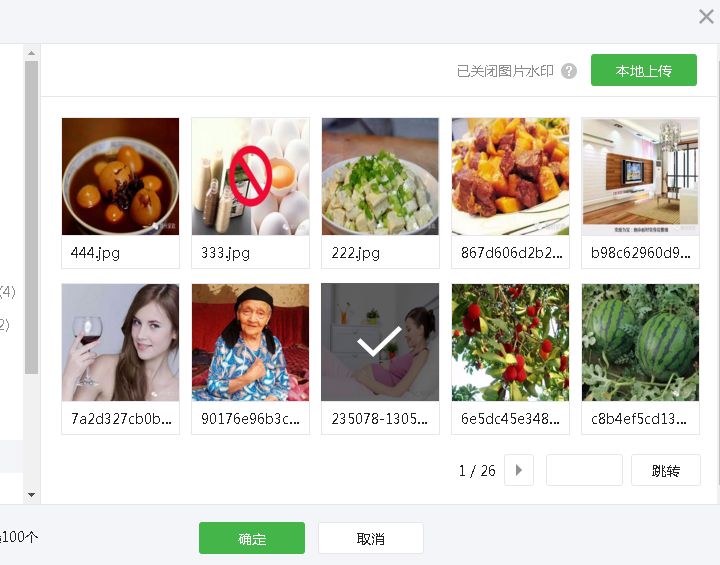Click the page number input field
720x565 pixels.
(584, 470)
